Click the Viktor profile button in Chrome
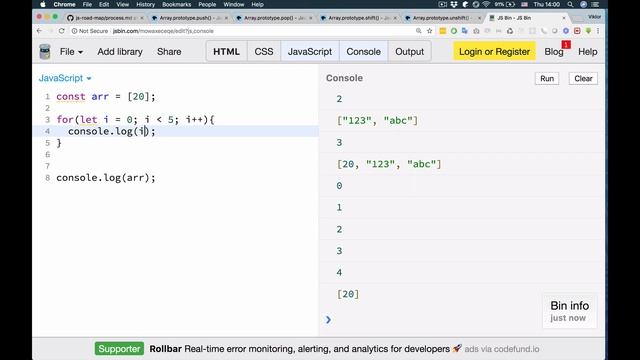 coord(594,17)
